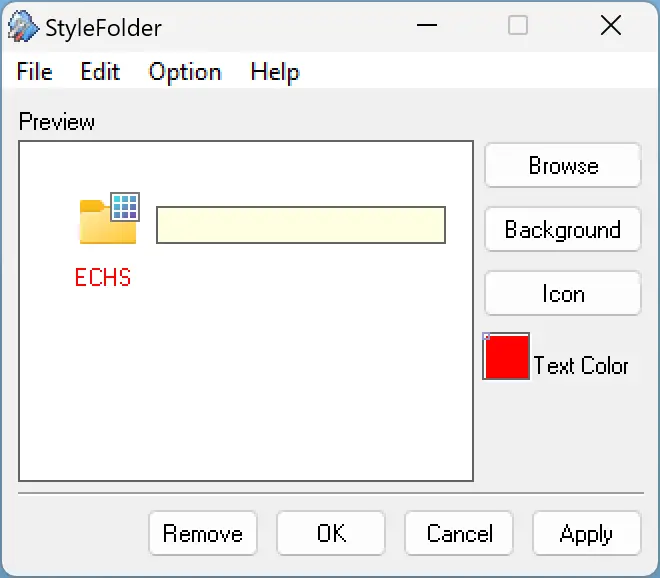Viewport: 660px width, 578px height.
Task: Open the Help menu
Action: pos(274,71)
